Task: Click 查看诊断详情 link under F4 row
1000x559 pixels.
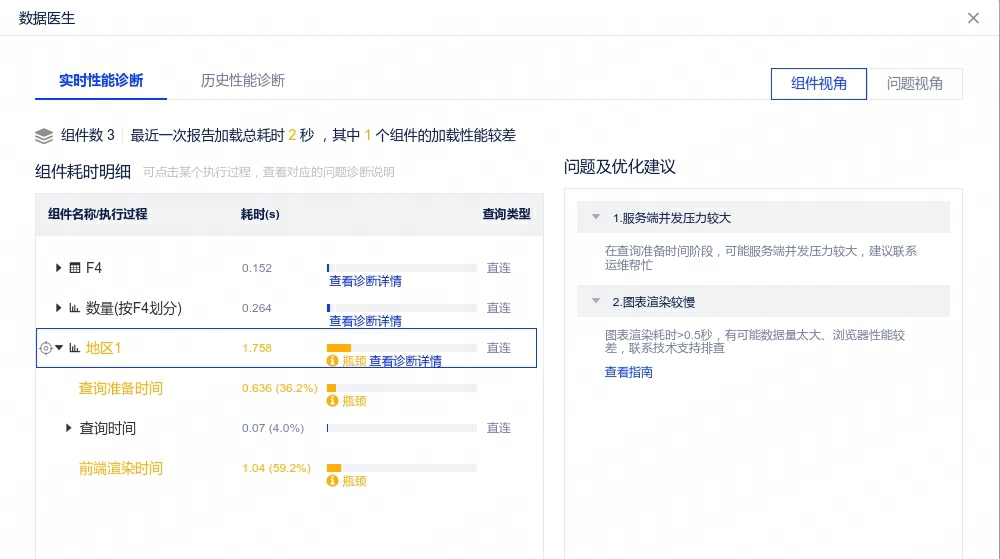Action: tap(365, 281)
